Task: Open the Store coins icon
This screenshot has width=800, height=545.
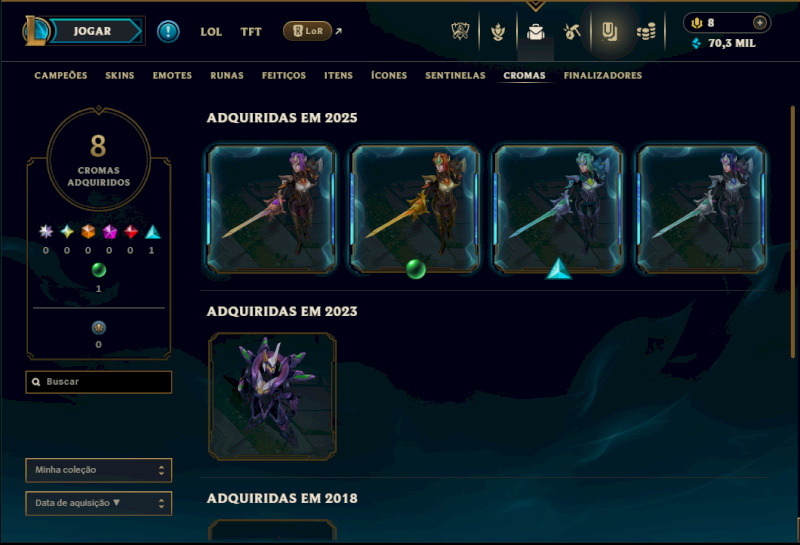Action: (646, 32)
